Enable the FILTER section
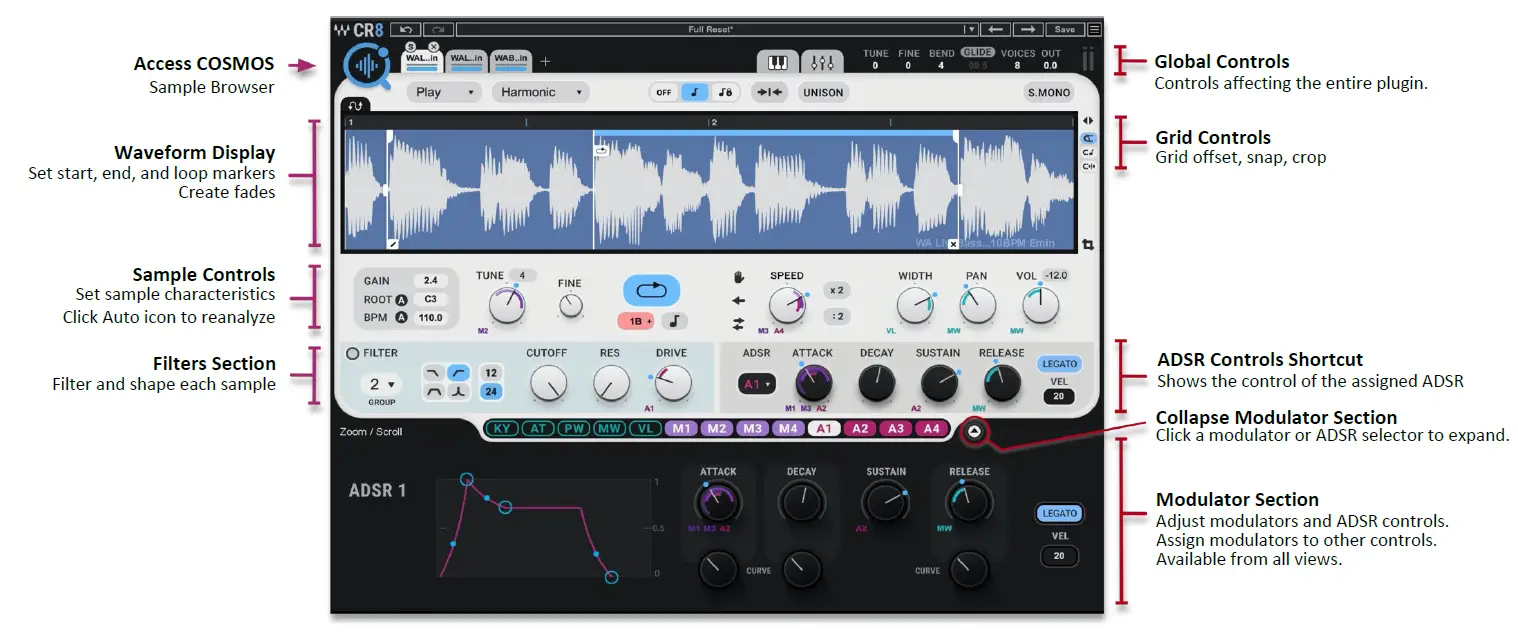Viewport: 1518px width, 635px height. (x=358, y=352)
